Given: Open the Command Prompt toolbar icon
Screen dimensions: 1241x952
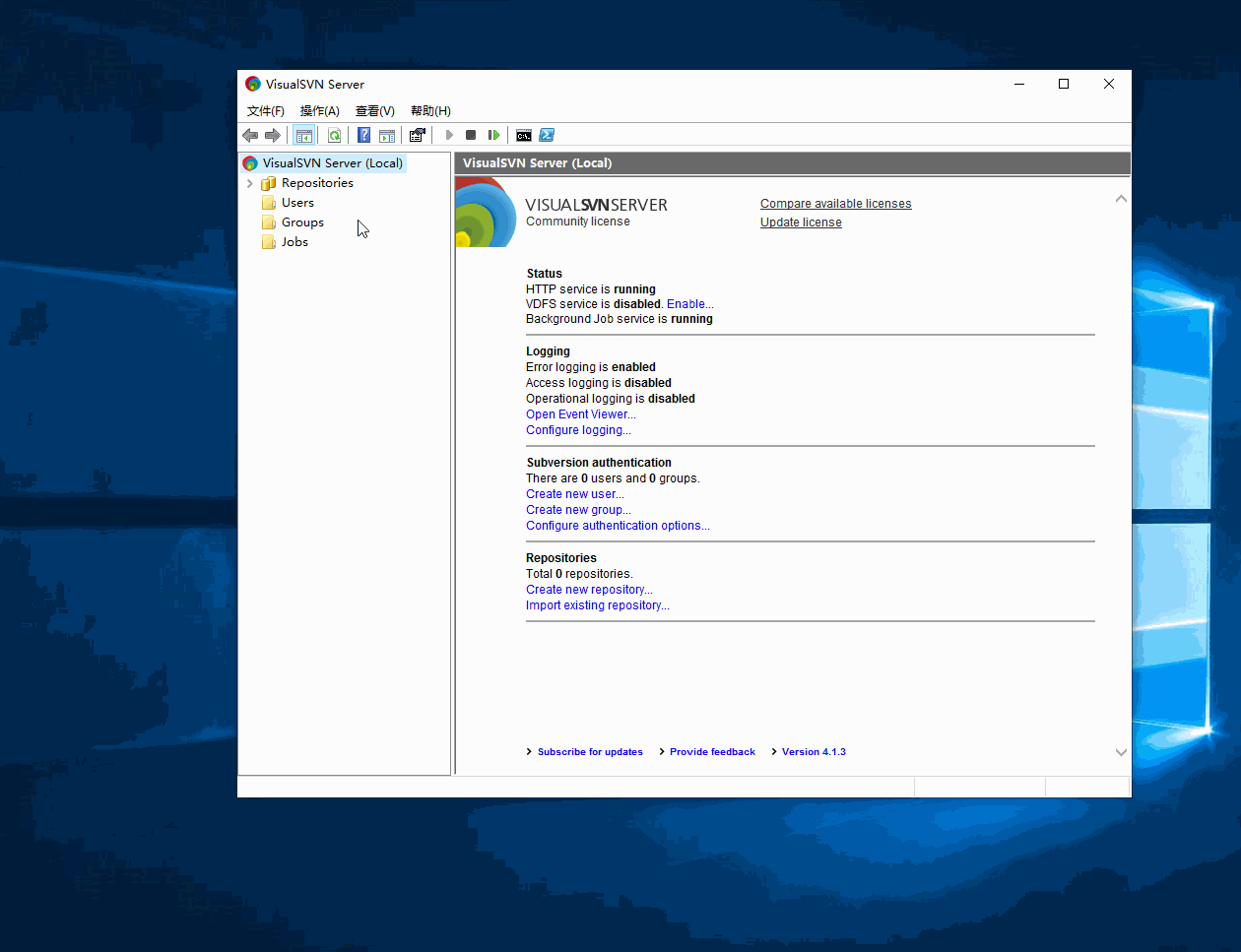Looking at the screenshot, I should [524, 135].
